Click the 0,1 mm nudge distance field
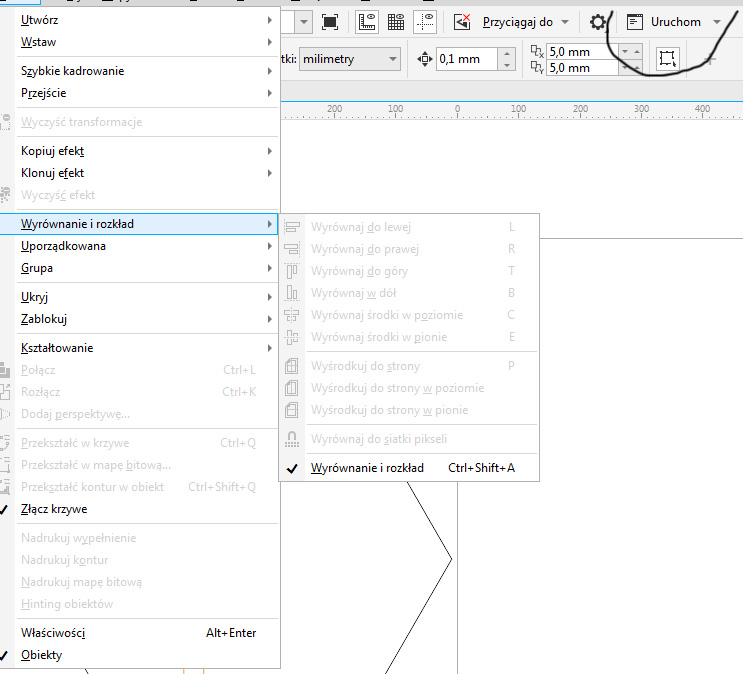The image size is (743, 674). 465,59
